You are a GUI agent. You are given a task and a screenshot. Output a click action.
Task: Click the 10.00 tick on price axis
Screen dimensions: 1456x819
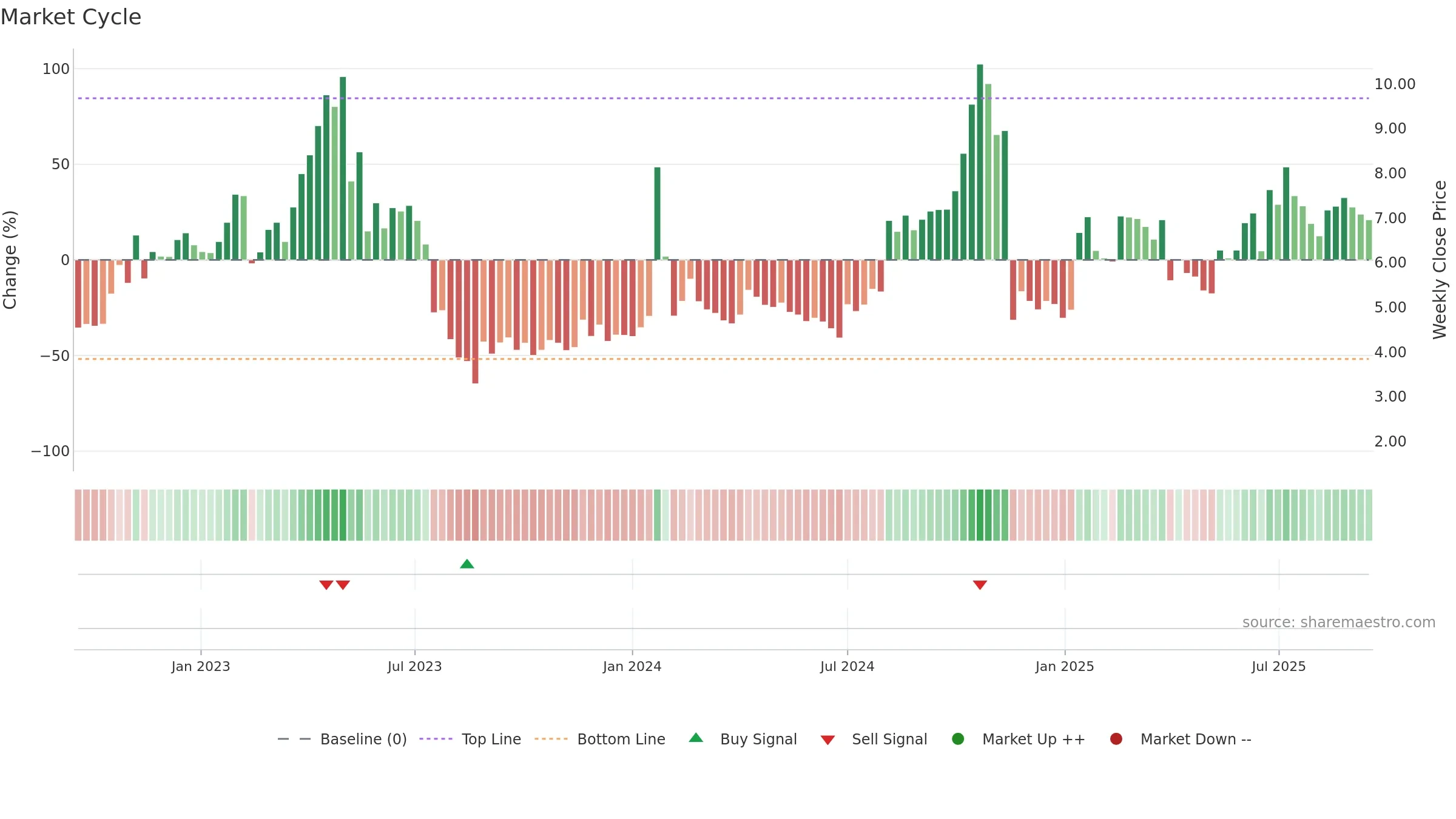[1395, 84]
